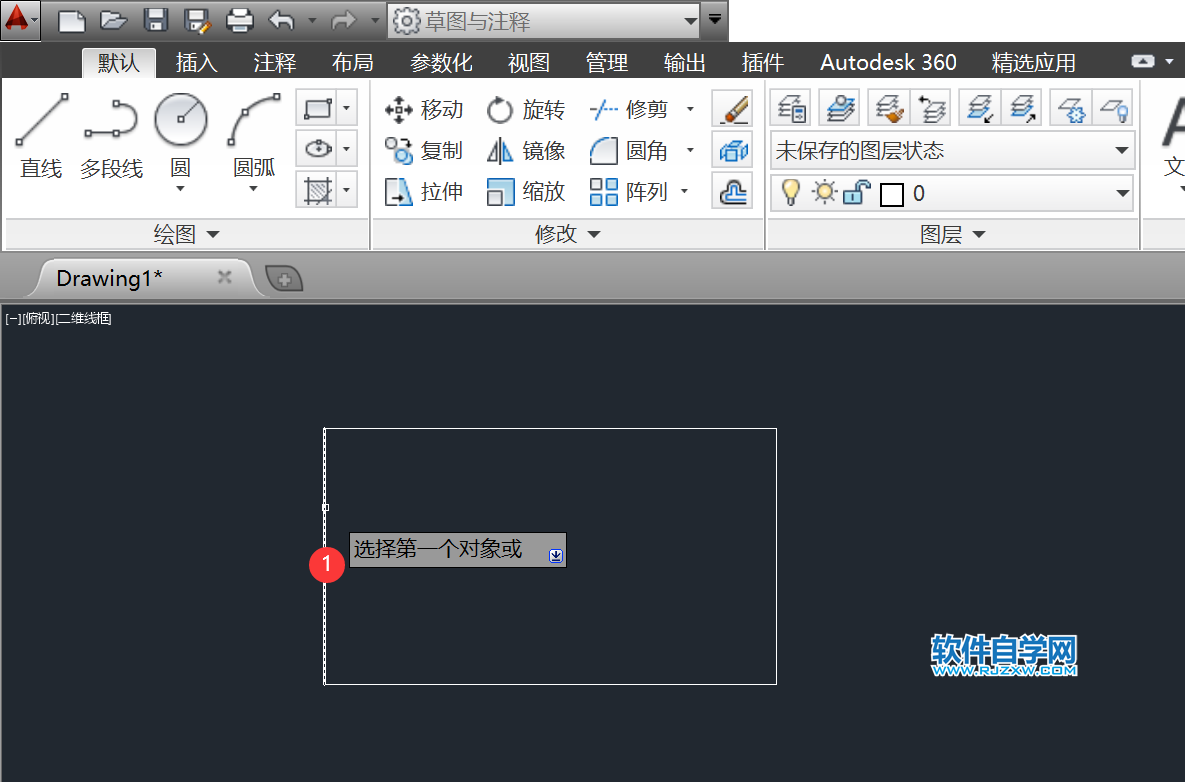Select the offset tool icon
This screenshot has width=1185, height=782.
click(732, 191)
